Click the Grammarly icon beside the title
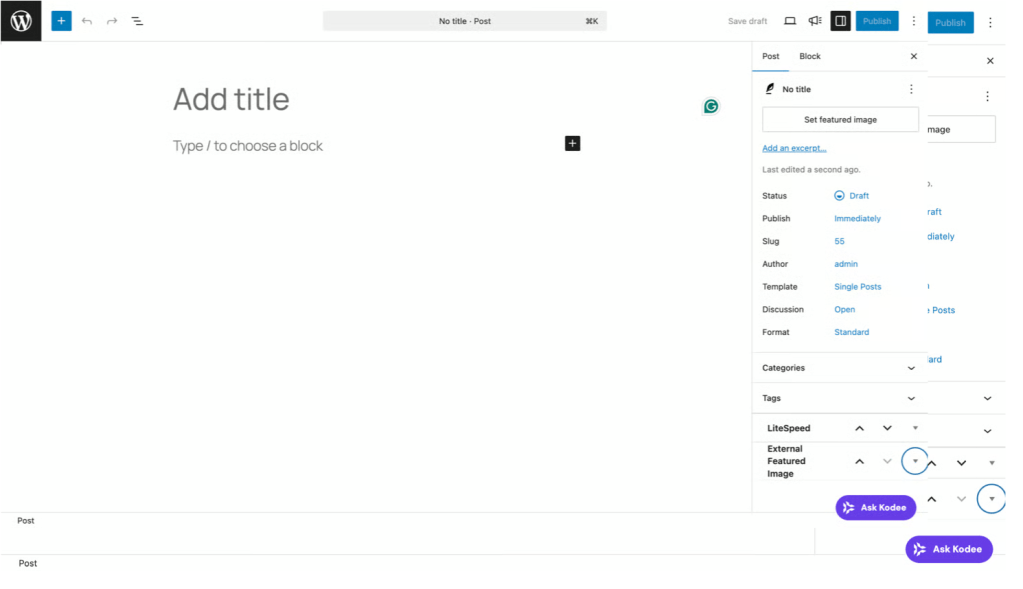 coord(711,106)
